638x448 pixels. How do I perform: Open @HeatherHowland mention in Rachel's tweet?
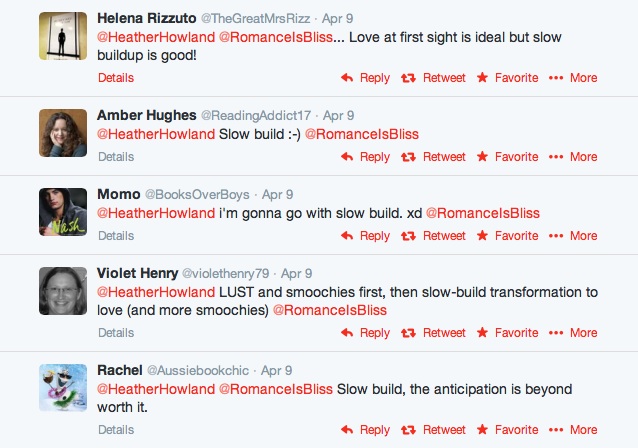pos(155,388)
